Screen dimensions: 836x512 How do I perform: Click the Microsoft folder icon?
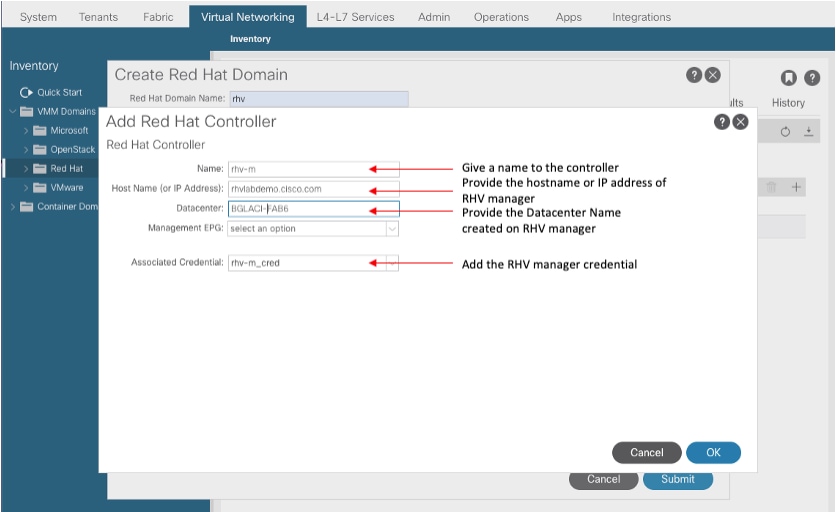(40, 131)
